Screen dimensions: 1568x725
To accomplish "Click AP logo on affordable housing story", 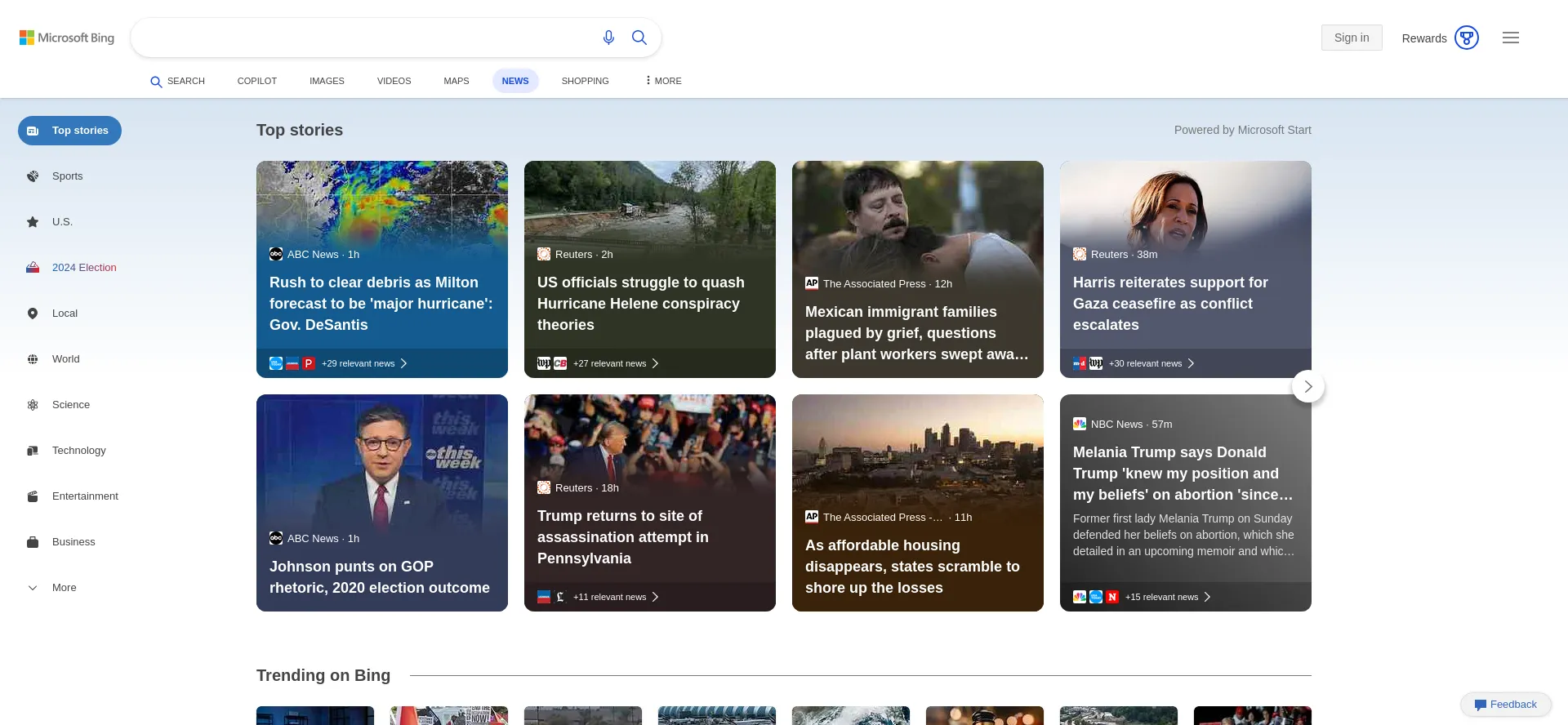I will pyautogui.click(x=812, y=517).
